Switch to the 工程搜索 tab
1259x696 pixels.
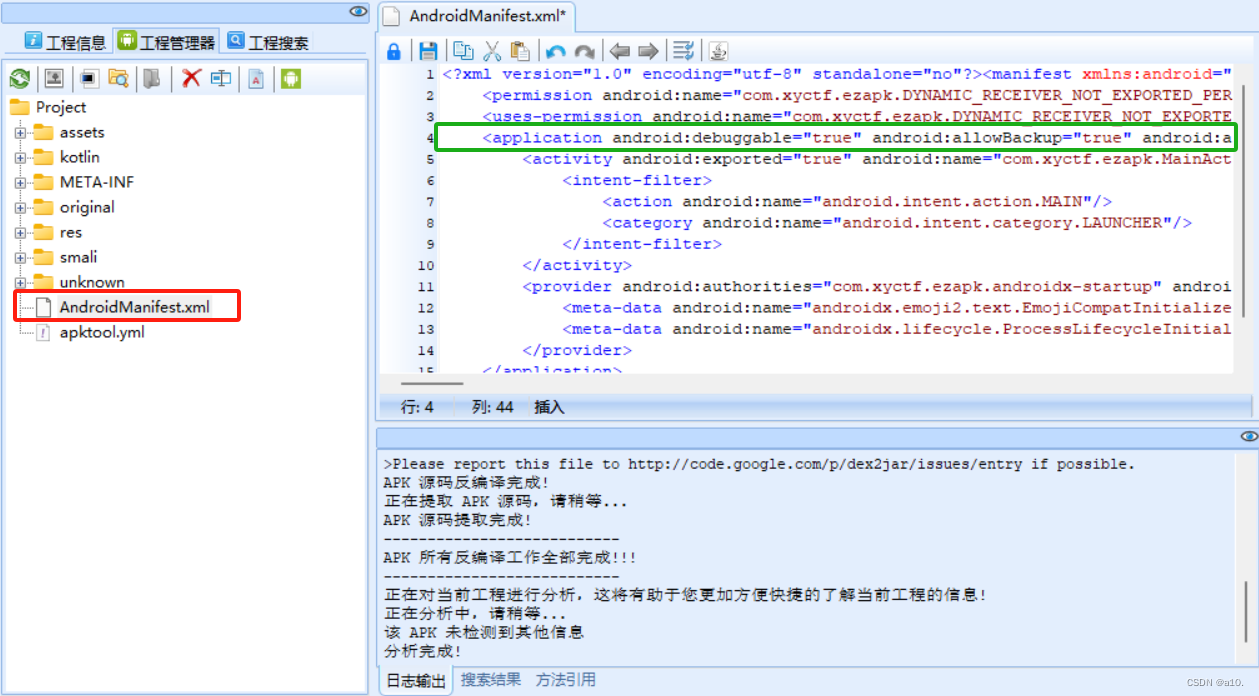[270, 41]
